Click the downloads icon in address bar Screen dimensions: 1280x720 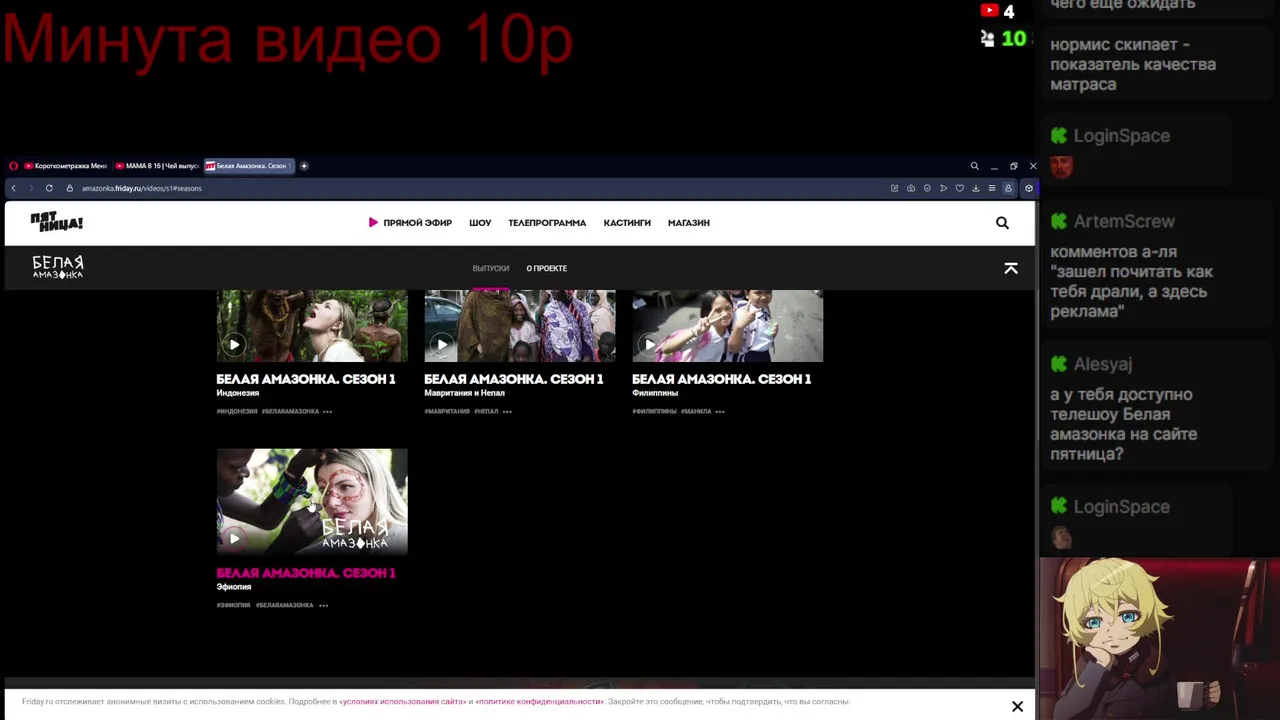(976, 188)
